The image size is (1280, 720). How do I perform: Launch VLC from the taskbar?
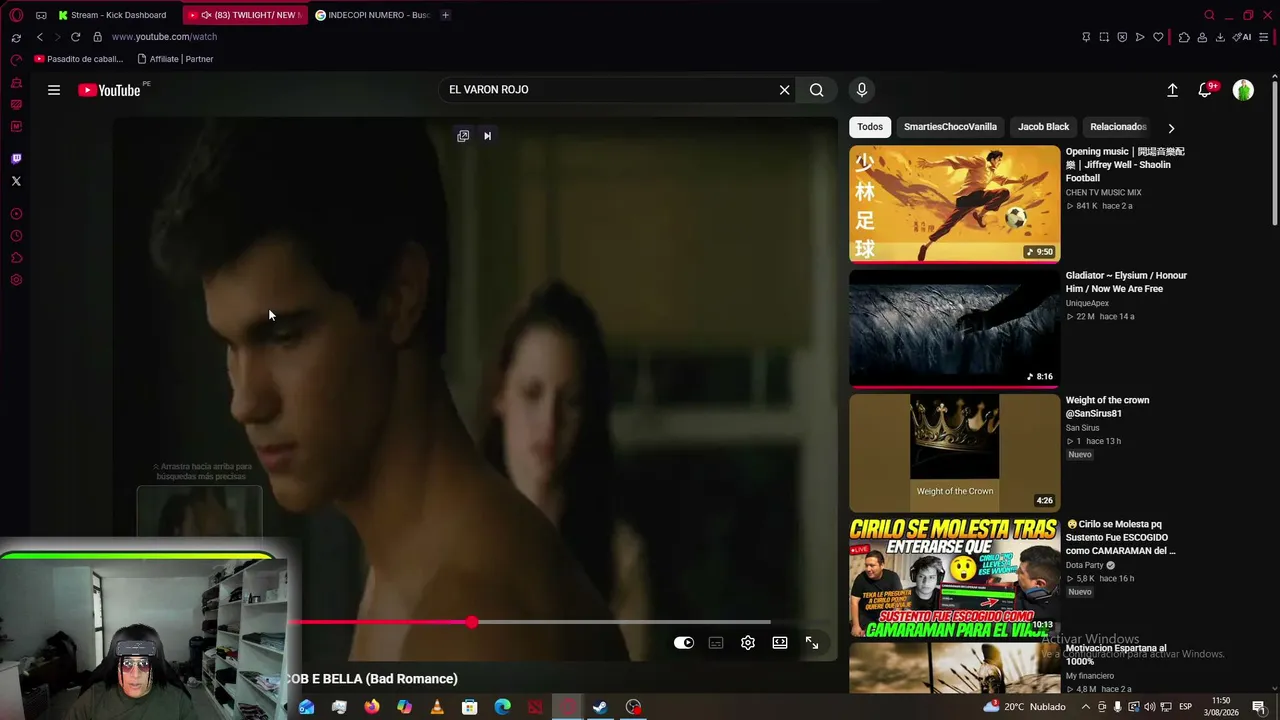(437, 707)
